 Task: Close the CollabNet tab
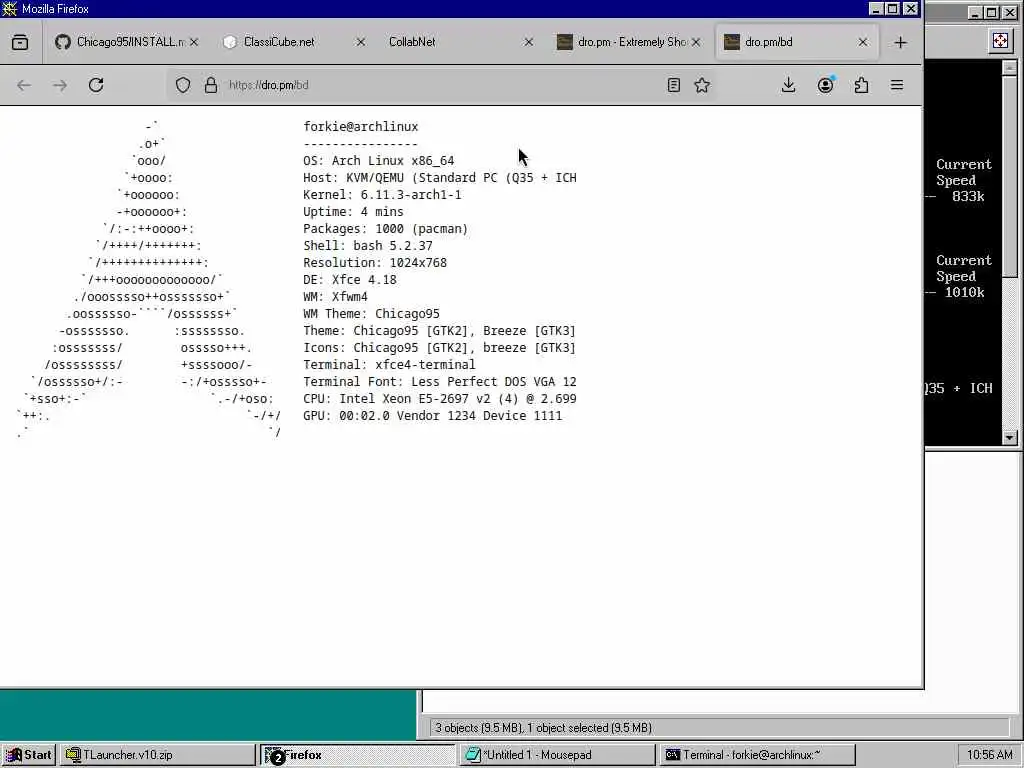[529, 42]
